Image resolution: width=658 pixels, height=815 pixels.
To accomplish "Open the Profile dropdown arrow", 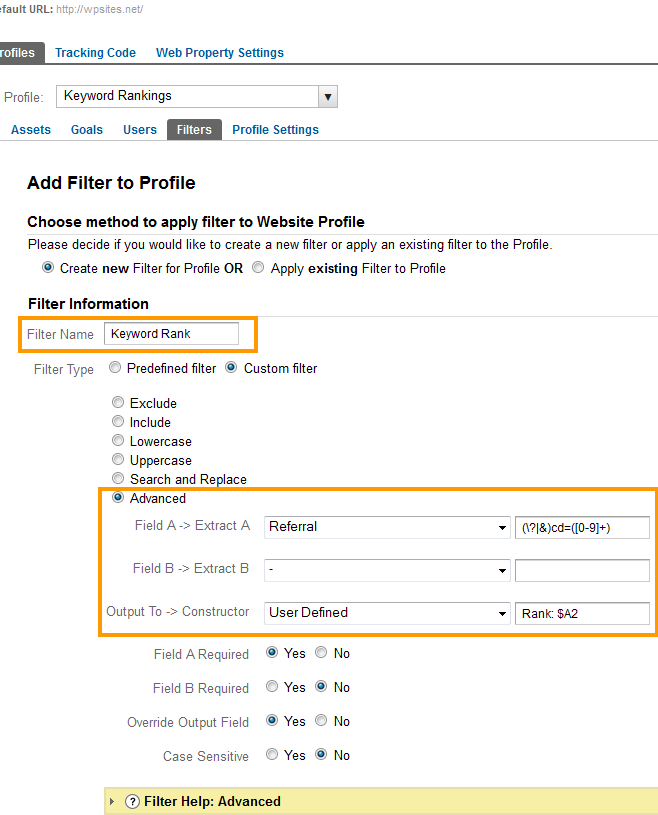I will click(327, 96).
